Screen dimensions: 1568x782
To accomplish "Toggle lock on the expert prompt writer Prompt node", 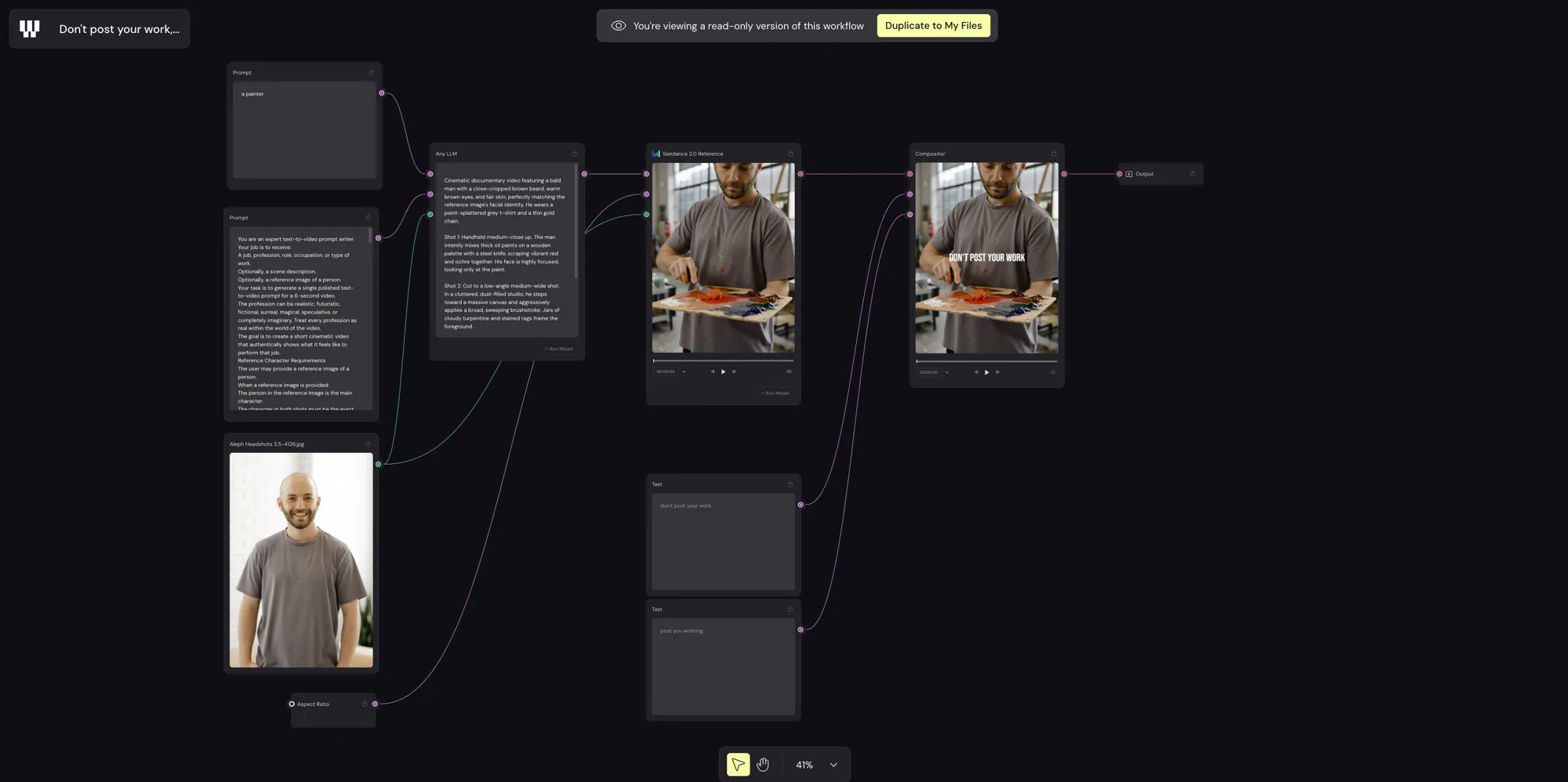I will click(x=368, y=217).
